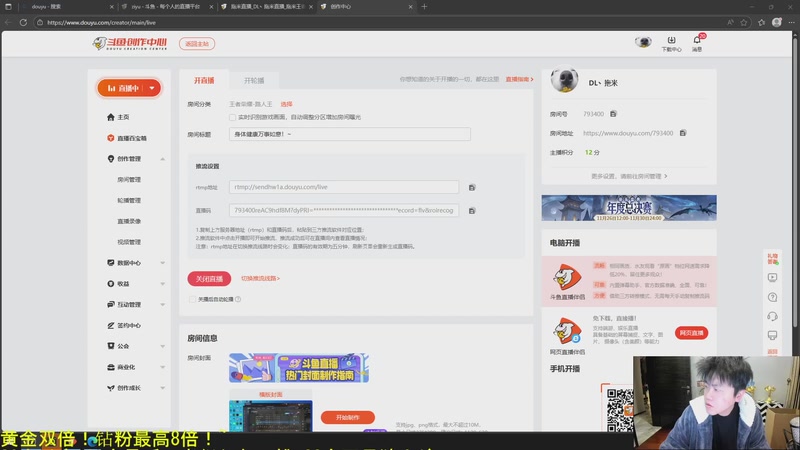Click the 公会 sidebar icon
Screen dimensions: 800x450
point(111,346)
